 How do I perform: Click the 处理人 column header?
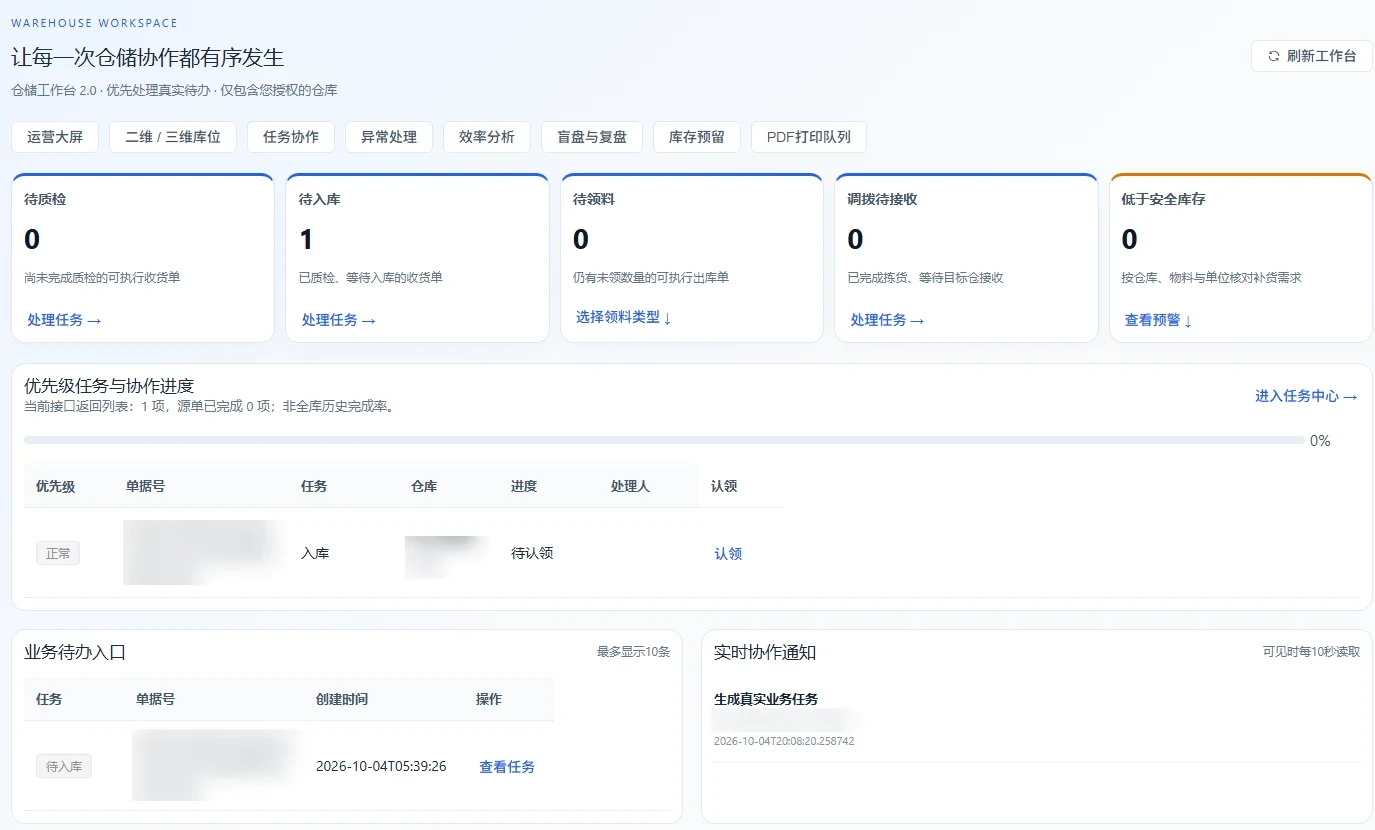[630, 486]
